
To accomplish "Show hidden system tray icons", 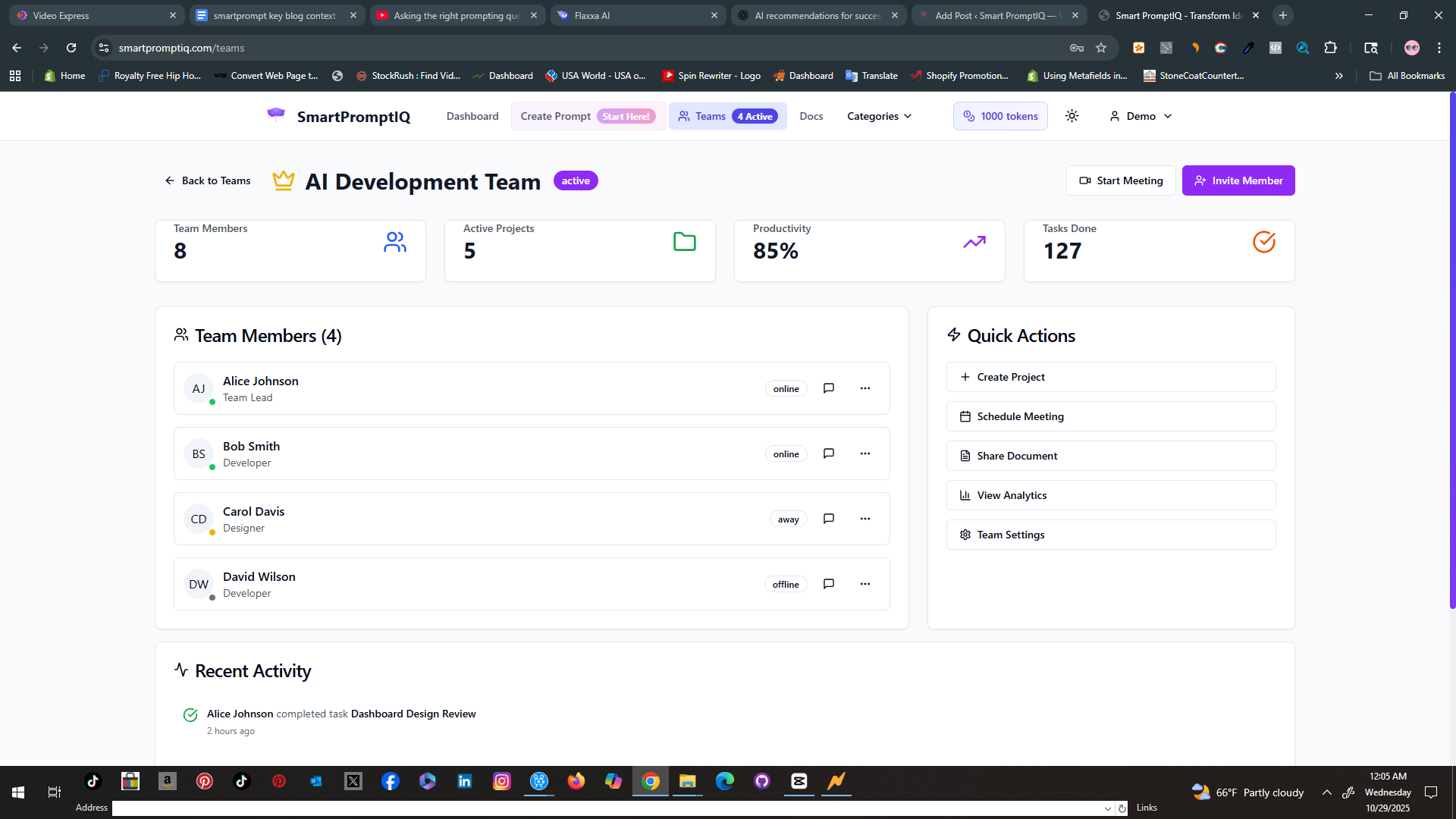I will click(x=1327, y=792).
